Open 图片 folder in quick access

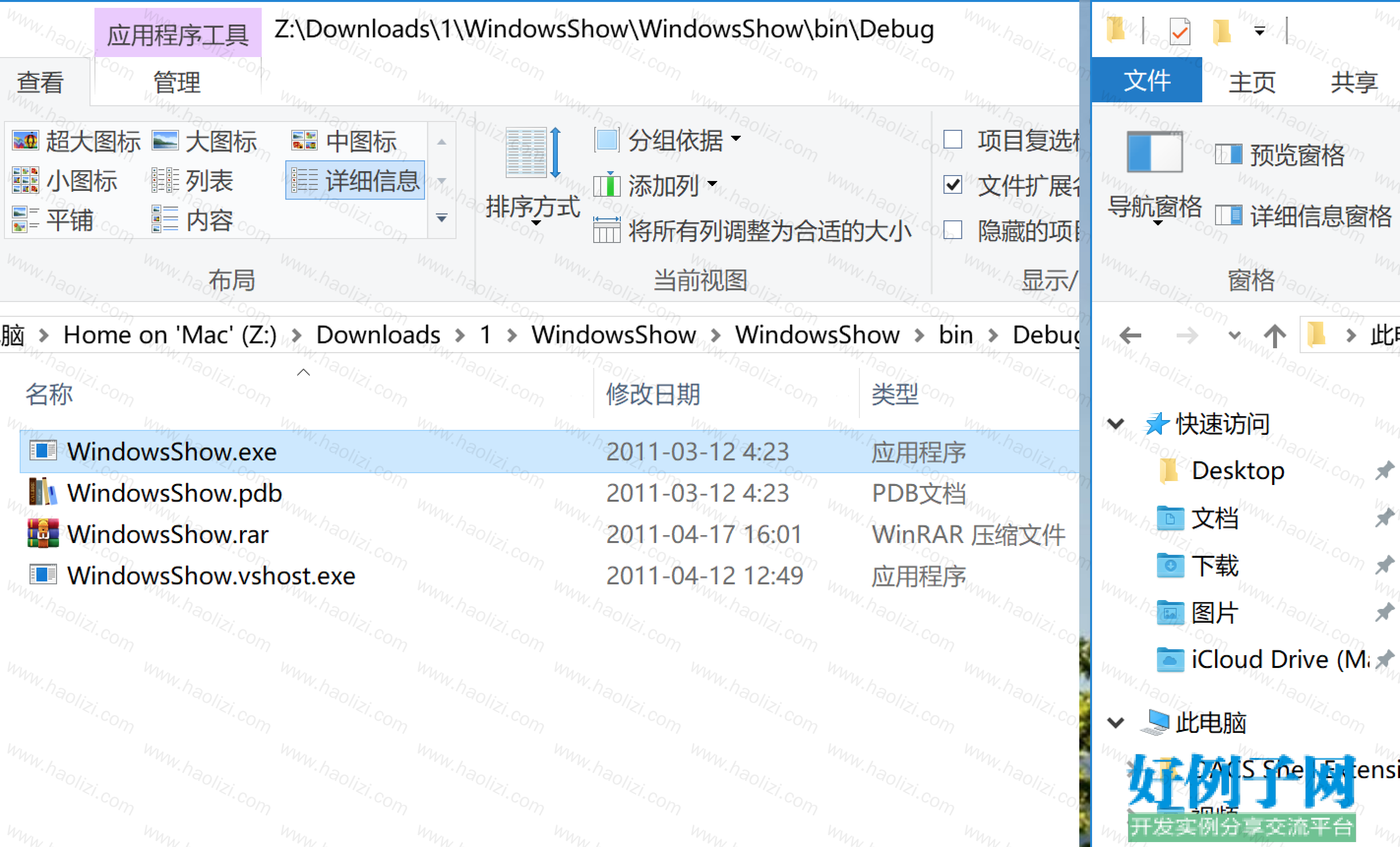click(1199, 612)
